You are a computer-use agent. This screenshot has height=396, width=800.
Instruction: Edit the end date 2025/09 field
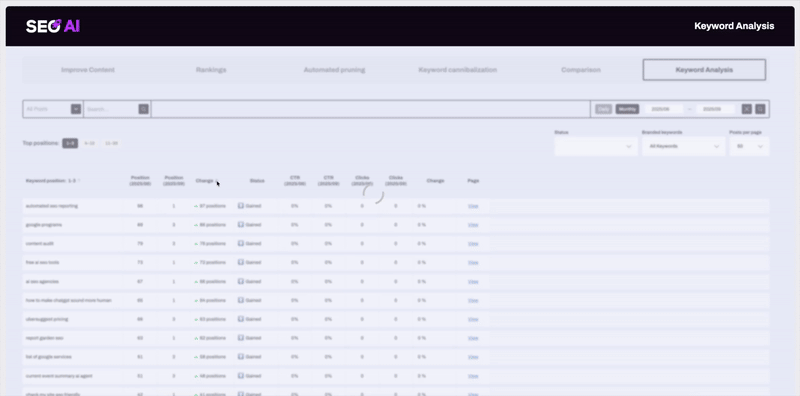point(715,109)
